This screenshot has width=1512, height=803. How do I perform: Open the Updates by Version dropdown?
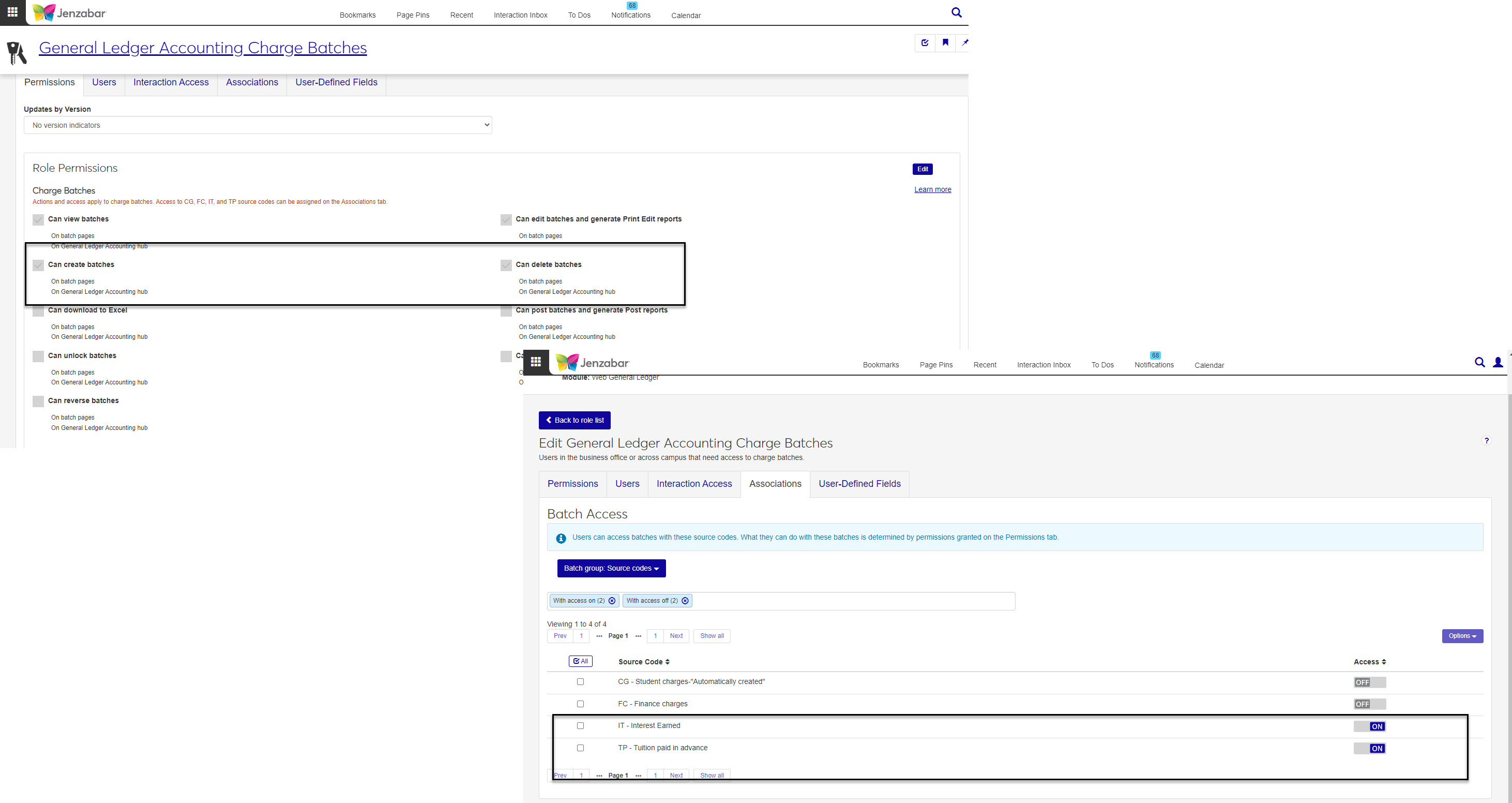pyautogui.click(x=258, y=125)
